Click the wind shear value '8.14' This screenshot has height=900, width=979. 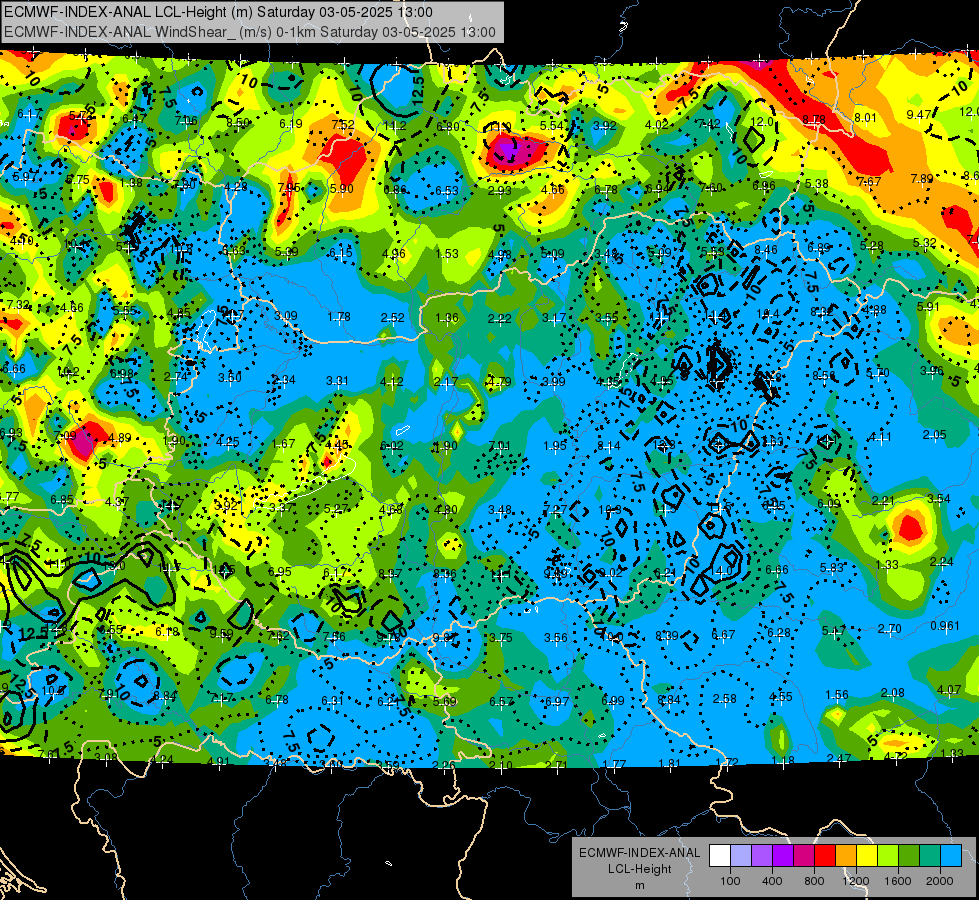point(609,445)
